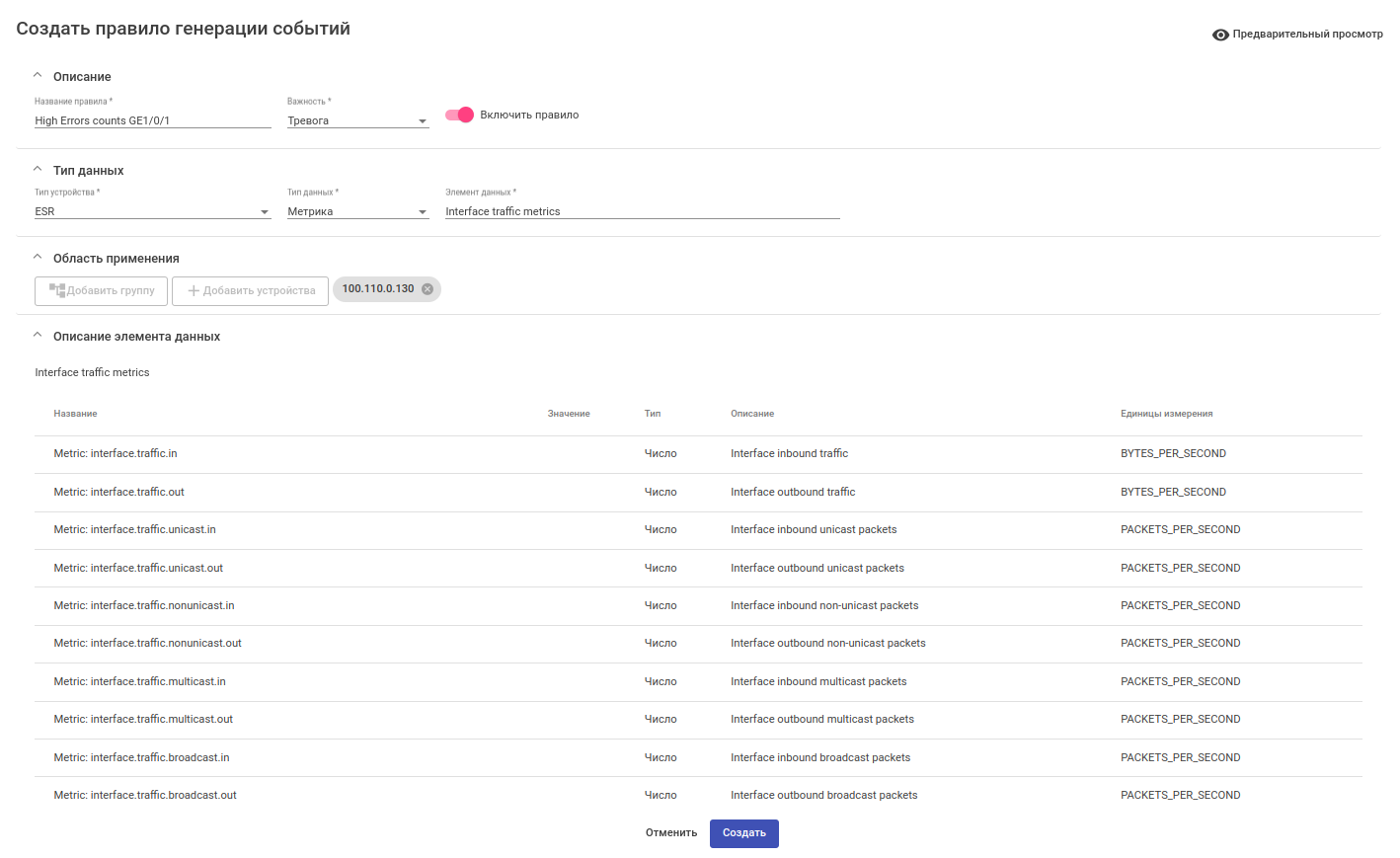Select the interface.traffic.in metric row
The image size is (1400, 858).
pyautogui.click(x=116, y=454)
